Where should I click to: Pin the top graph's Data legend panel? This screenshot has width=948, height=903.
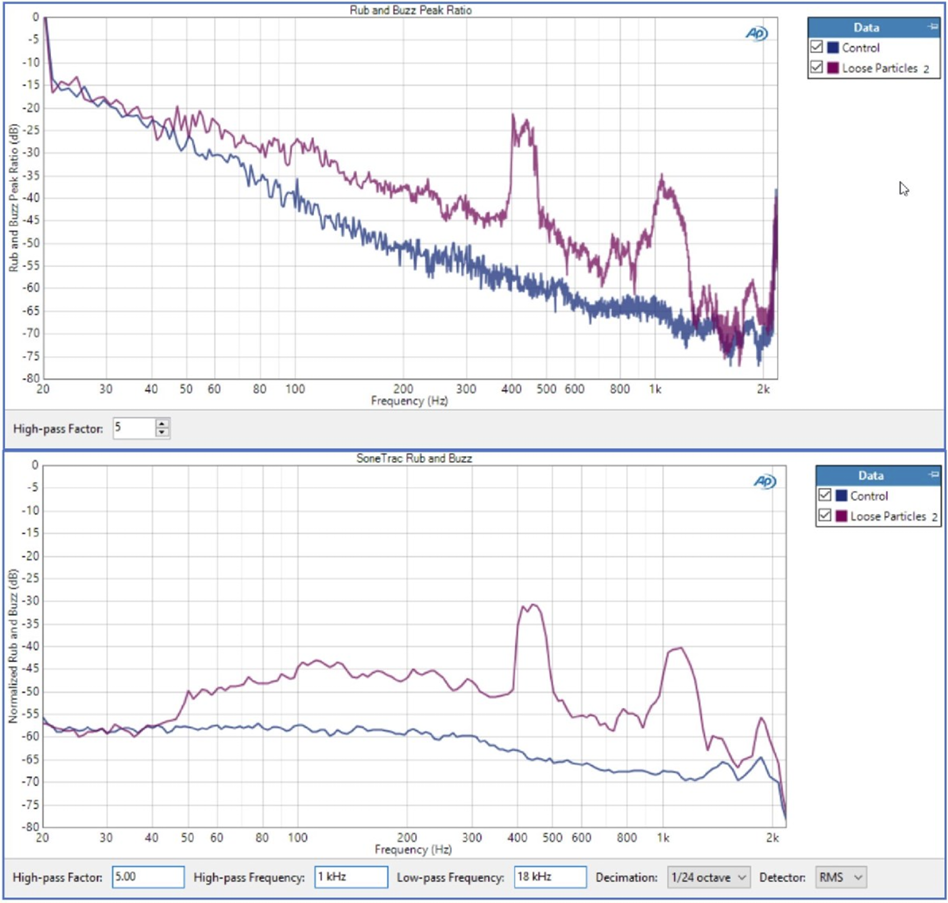(932, 28)
